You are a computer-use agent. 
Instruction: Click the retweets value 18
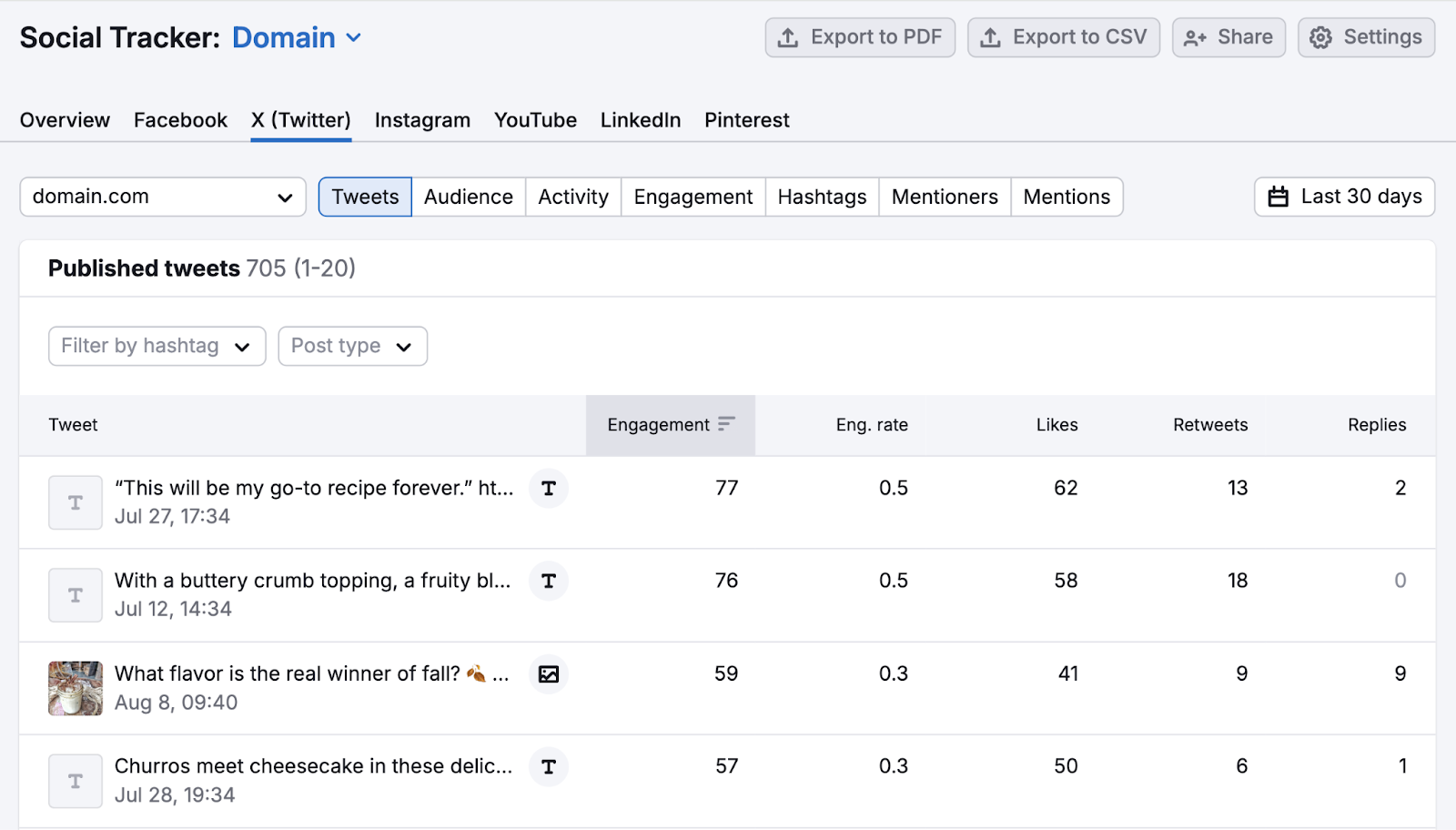tap(1238, 581)
